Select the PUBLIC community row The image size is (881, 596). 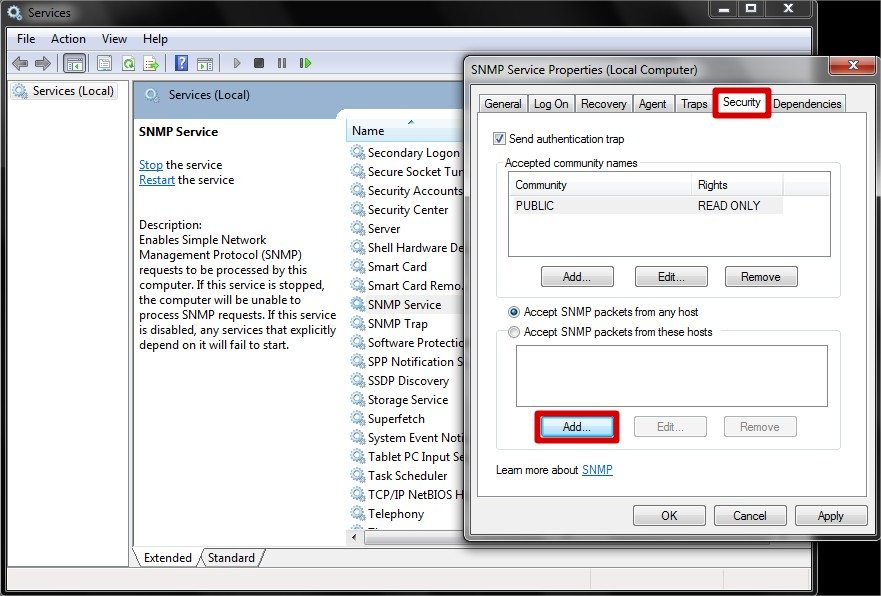(600, 206)
